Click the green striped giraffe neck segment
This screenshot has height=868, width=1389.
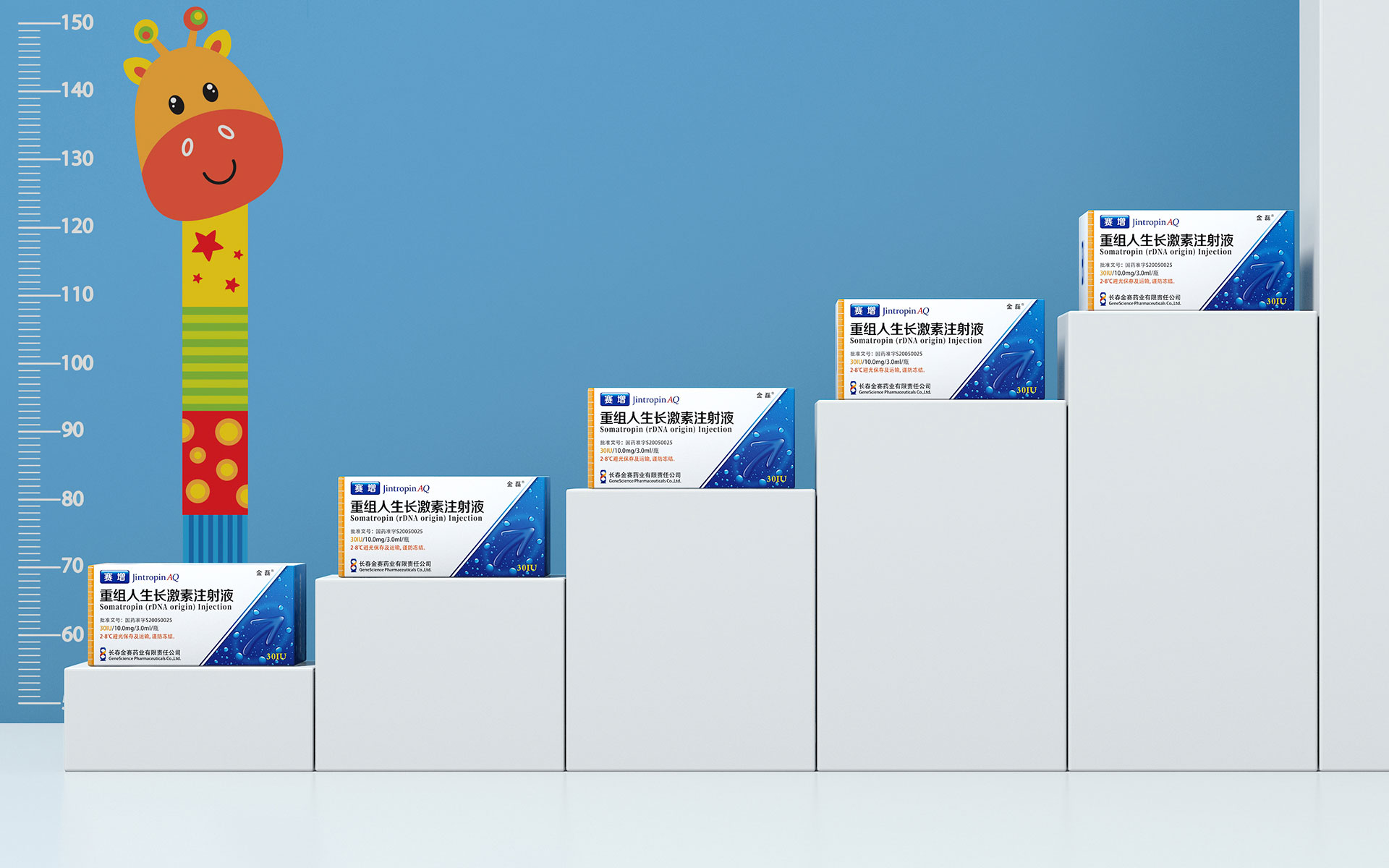tap(215, 358)
